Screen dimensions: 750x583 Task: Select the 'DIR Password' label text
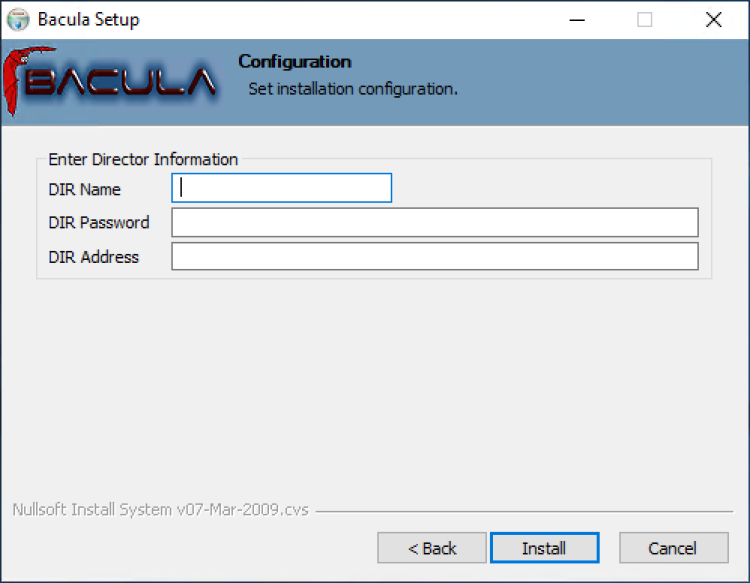pyautogui.click(x=99, y=222)
